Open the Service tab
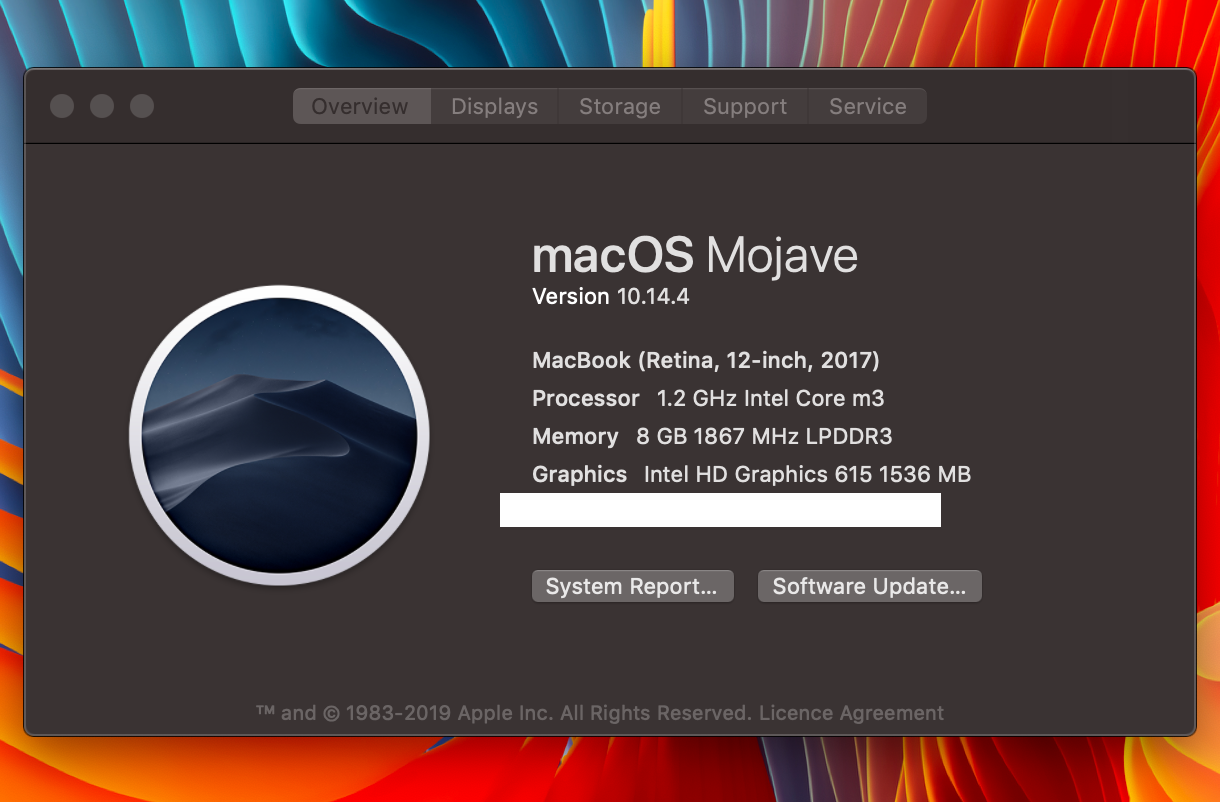1220x802 pixels. (867, 106)
